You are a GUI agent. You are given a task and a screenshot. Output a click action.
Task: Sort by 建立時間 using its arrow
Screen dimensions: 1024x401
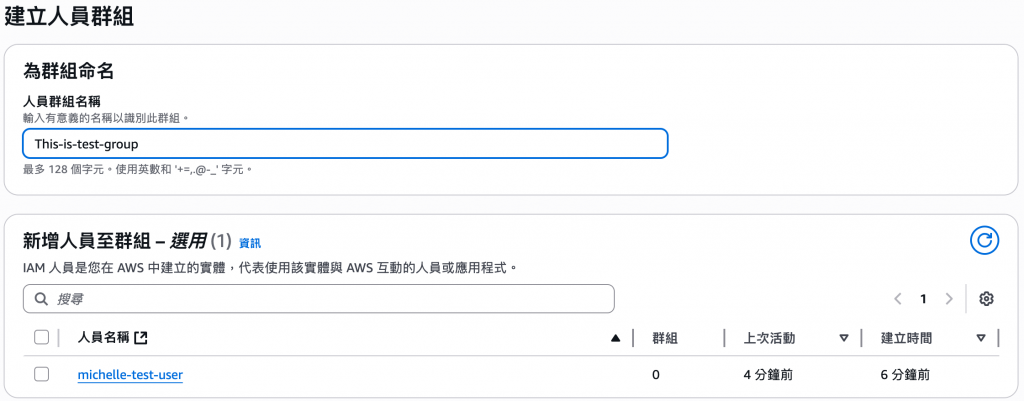coord(980,338)
